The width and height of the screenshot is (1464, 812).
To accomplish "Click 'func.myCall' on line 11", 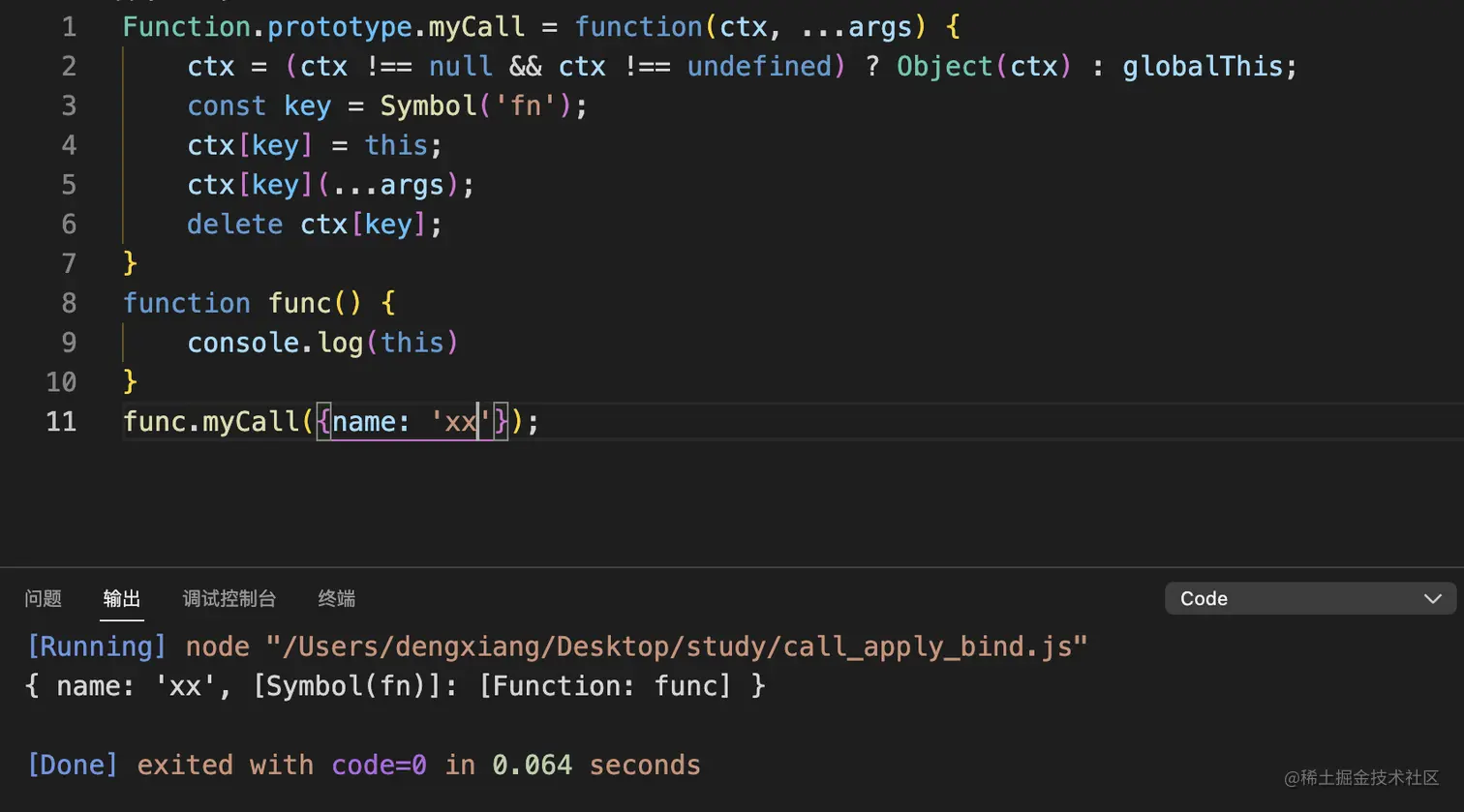I will coord(211,422).
